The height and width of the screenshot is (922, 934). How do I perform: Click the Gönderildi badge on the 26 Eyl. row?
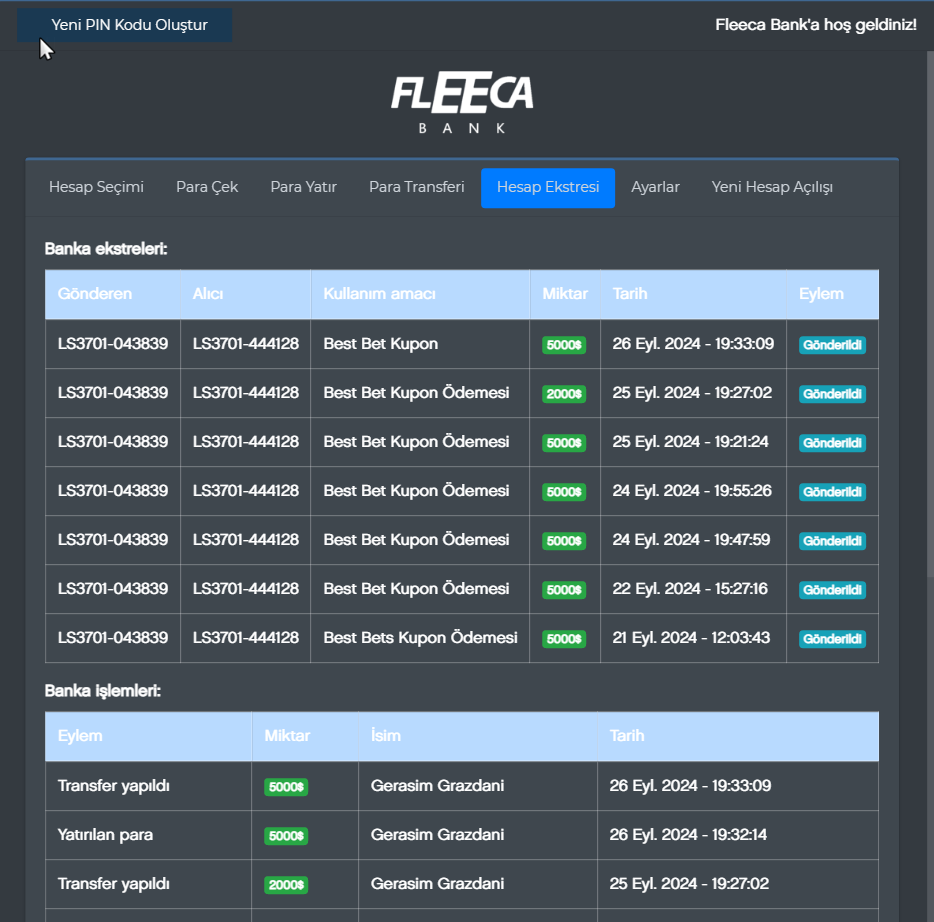tap(832, 345)
